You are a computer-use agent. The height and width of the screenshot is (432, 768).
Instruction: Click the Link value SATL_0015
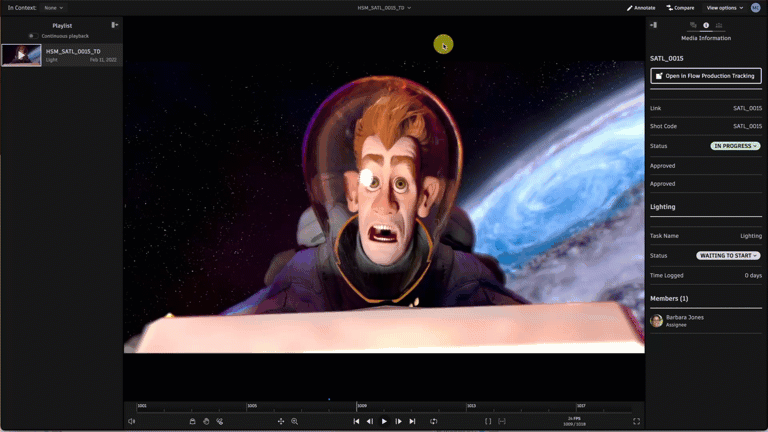[747, 108]
